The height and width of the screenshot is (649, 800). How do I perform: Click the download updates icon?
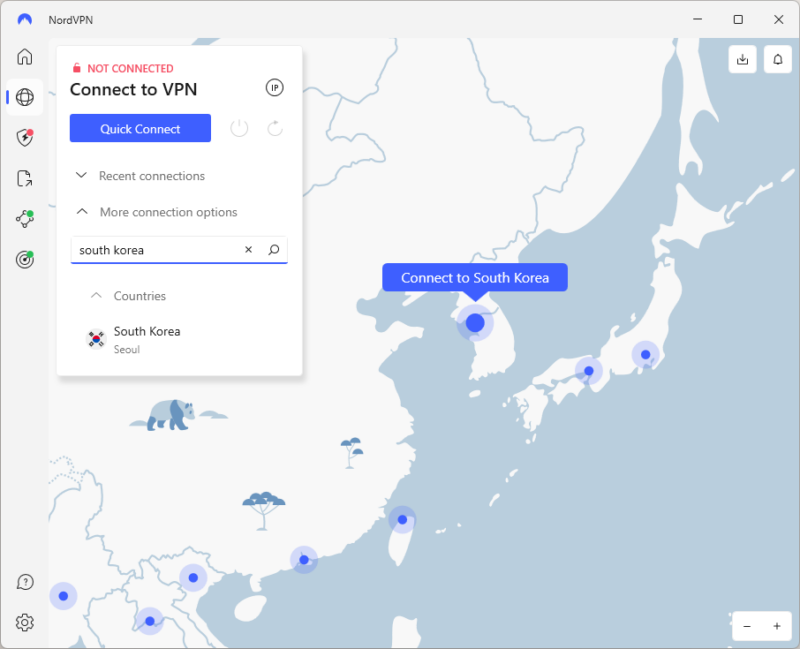click(742, 60)
